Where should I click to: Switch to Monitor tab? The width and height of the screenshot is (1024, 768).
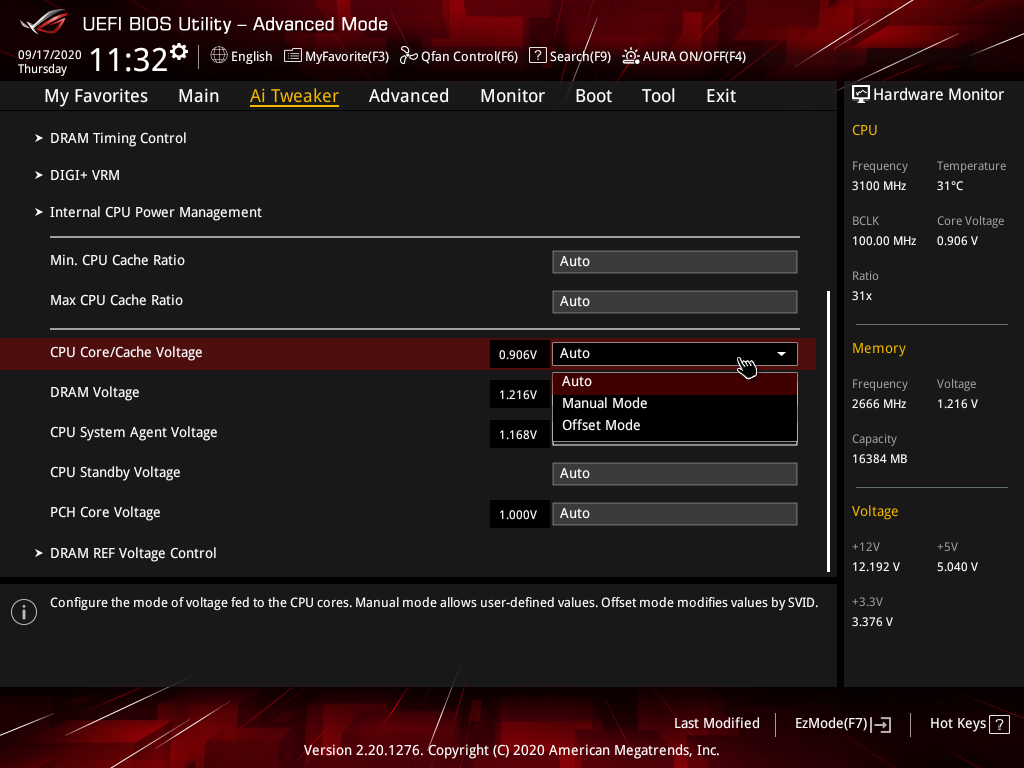point(512,96)
